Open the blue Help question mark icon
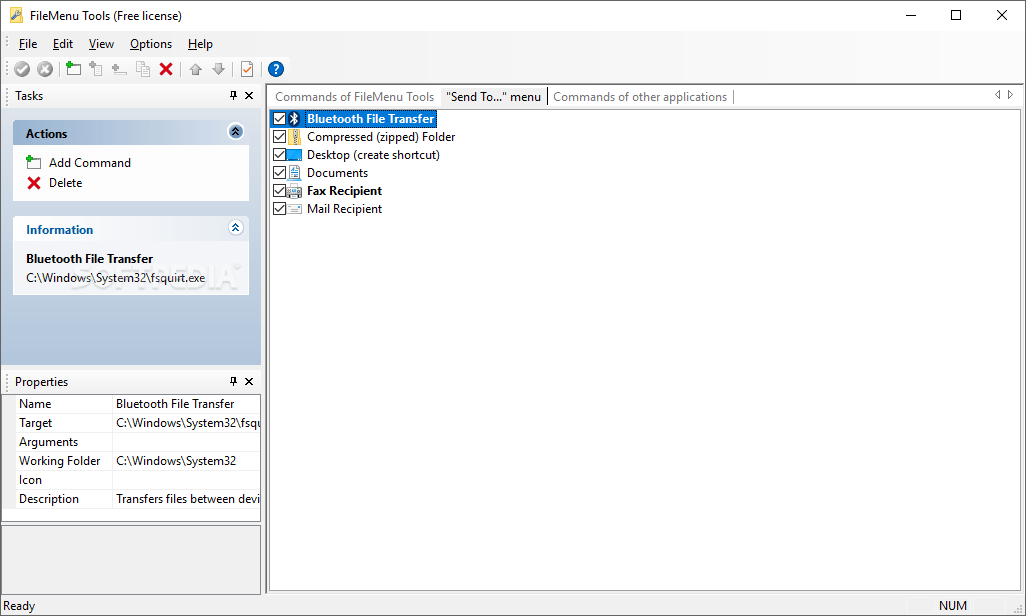 click(x=276, y=69)
